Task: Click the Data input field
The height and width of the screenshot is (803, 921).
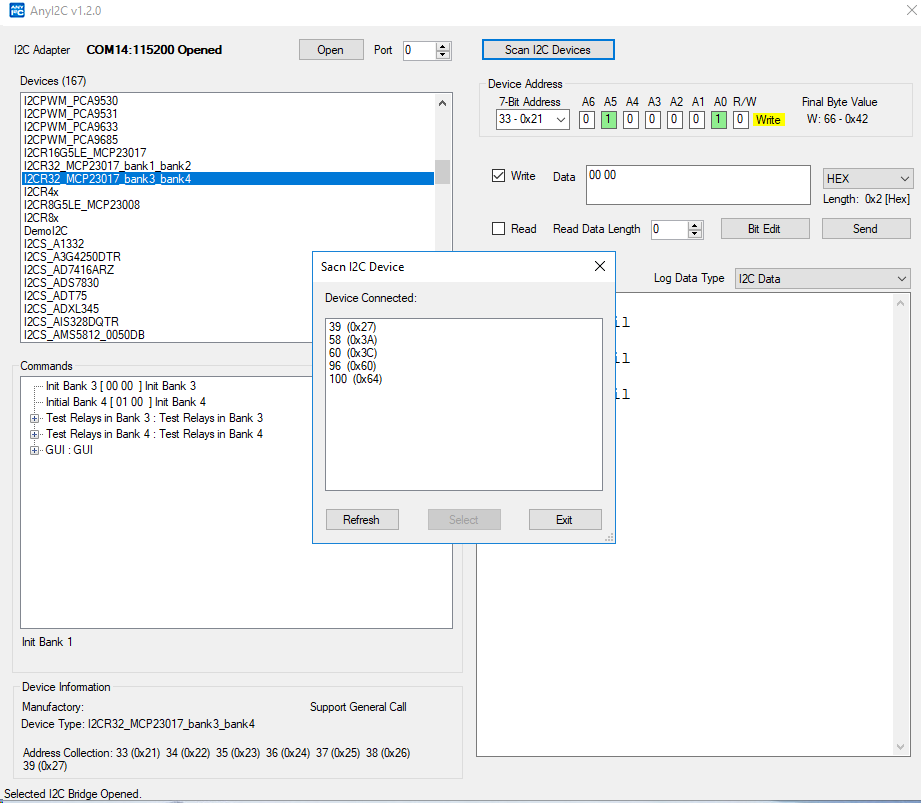Action: [698, 185]
